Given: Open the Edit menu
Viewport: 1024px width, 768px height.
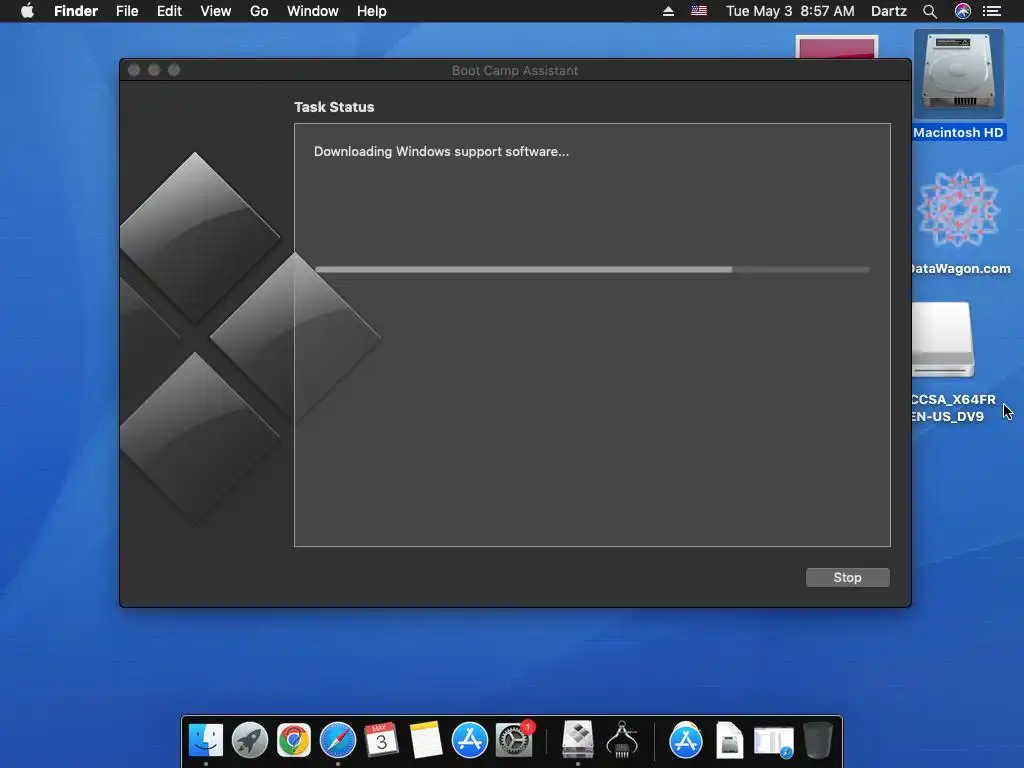Looking at the screenshot, I should pos(169,11).
